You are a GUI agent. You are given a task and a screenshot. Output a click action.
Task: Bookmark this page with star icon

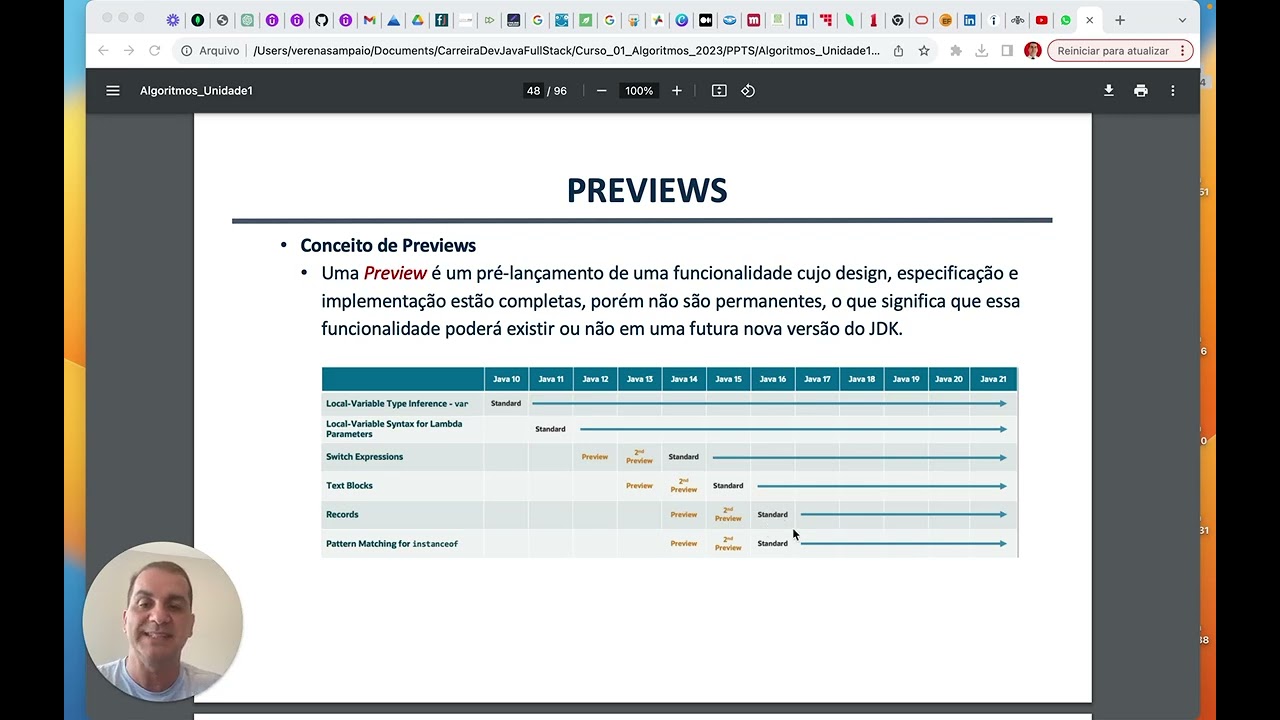pos(924,50)
